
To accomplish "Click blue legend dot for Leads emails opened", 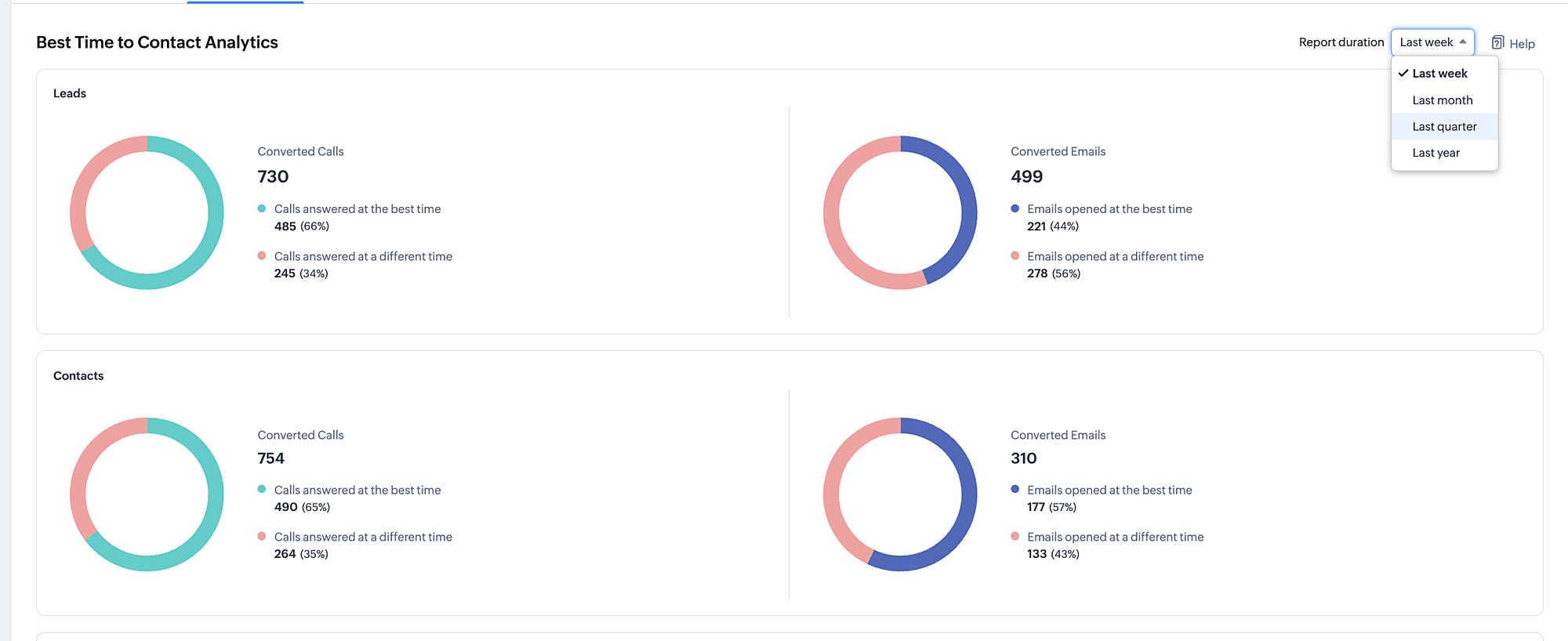I will coord(1015,208).
